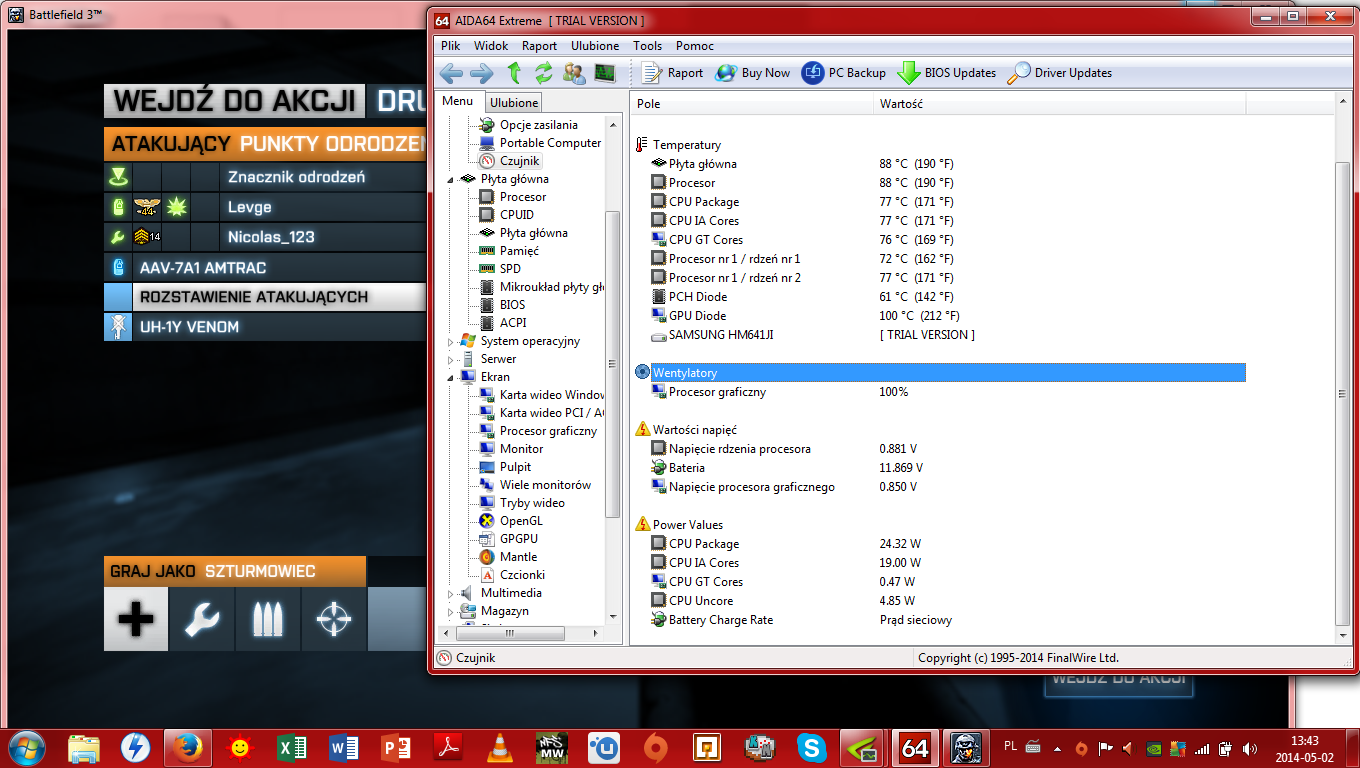The height and width of the screenshot is (768, 1360).
Task: Open the Widok menu
Action: point(491,46)
